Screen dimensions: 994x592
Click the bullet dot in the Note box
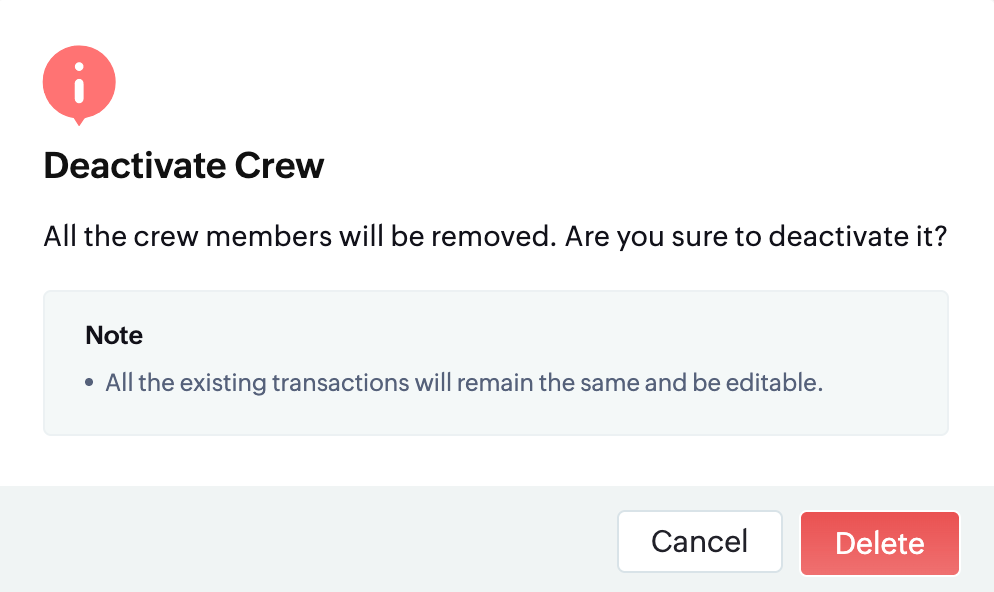[90, 384]
